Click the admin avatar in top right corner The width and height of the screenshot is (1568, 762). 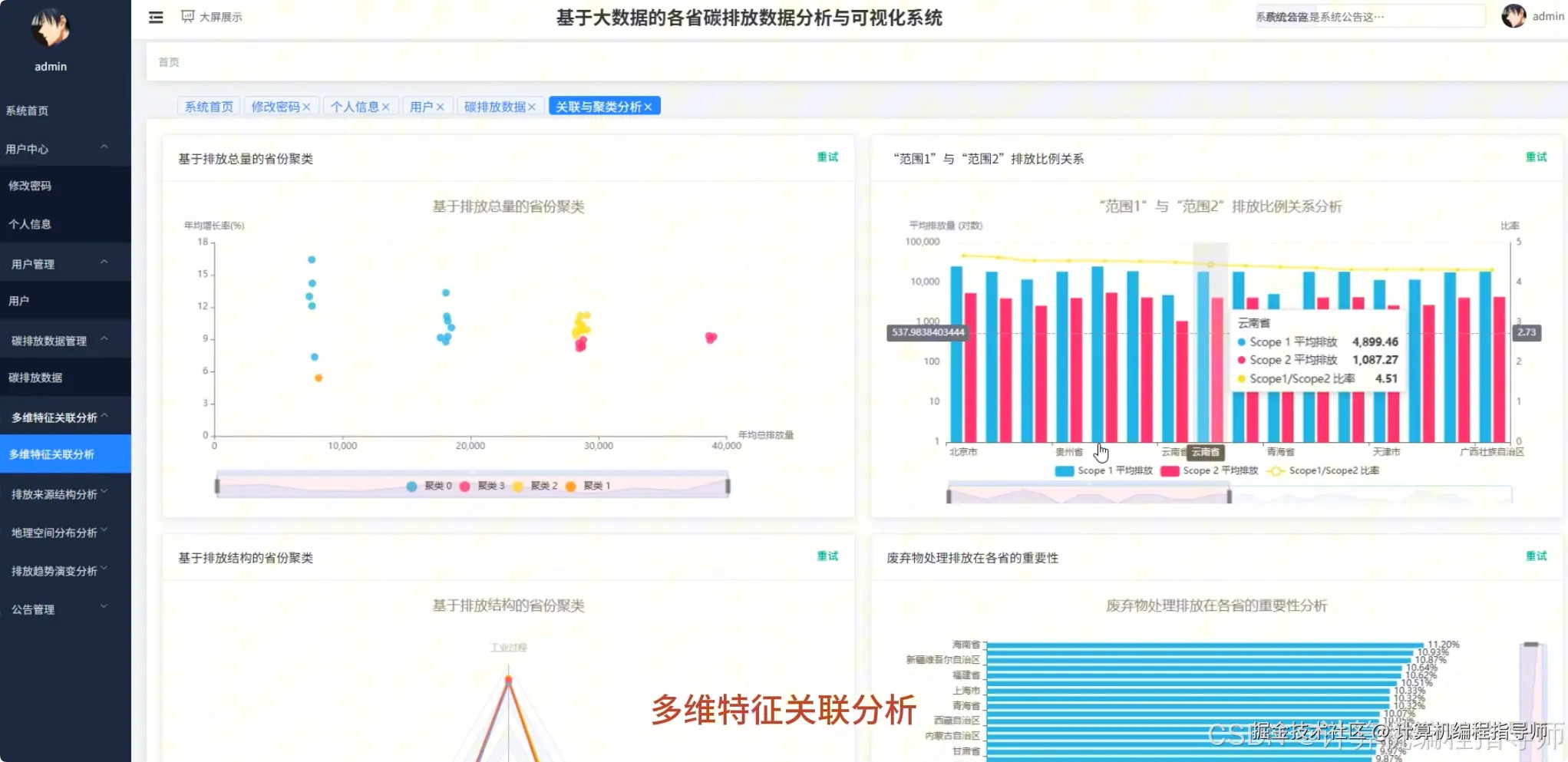click(x=1513, y=16)
